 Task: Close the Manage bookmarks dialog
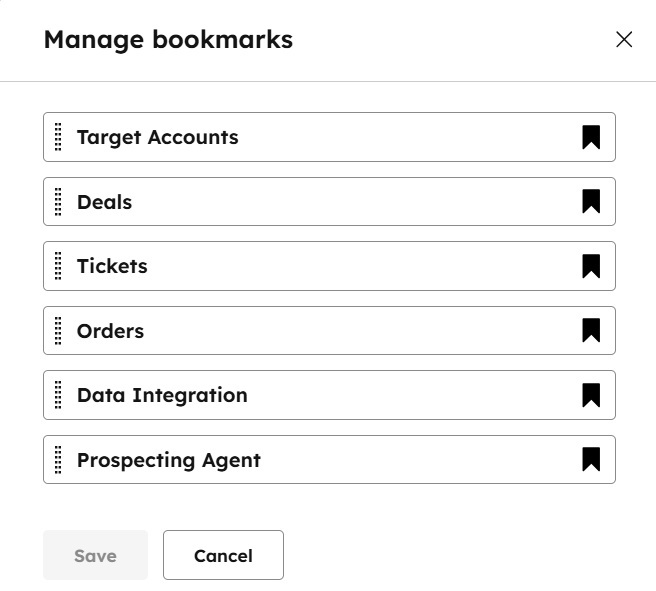pos(624,40)
